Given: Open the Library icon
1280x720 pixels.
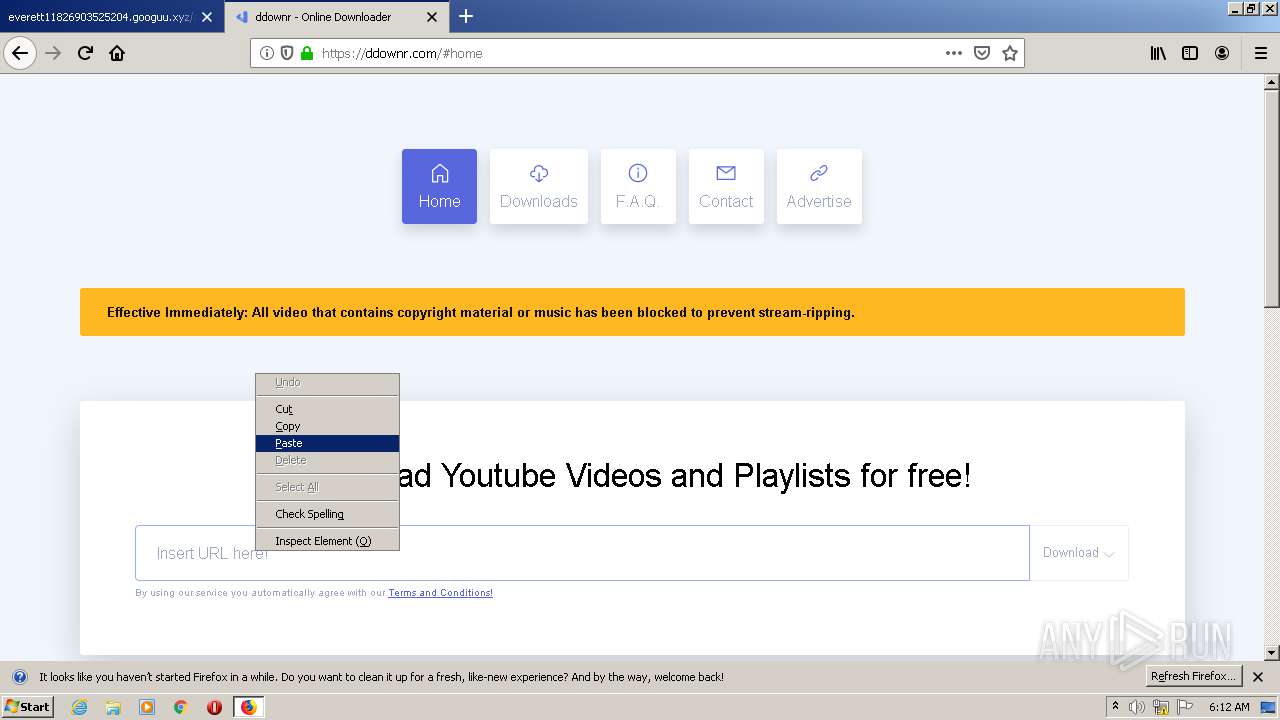Looking at the screenshot, I should 1158,53.
